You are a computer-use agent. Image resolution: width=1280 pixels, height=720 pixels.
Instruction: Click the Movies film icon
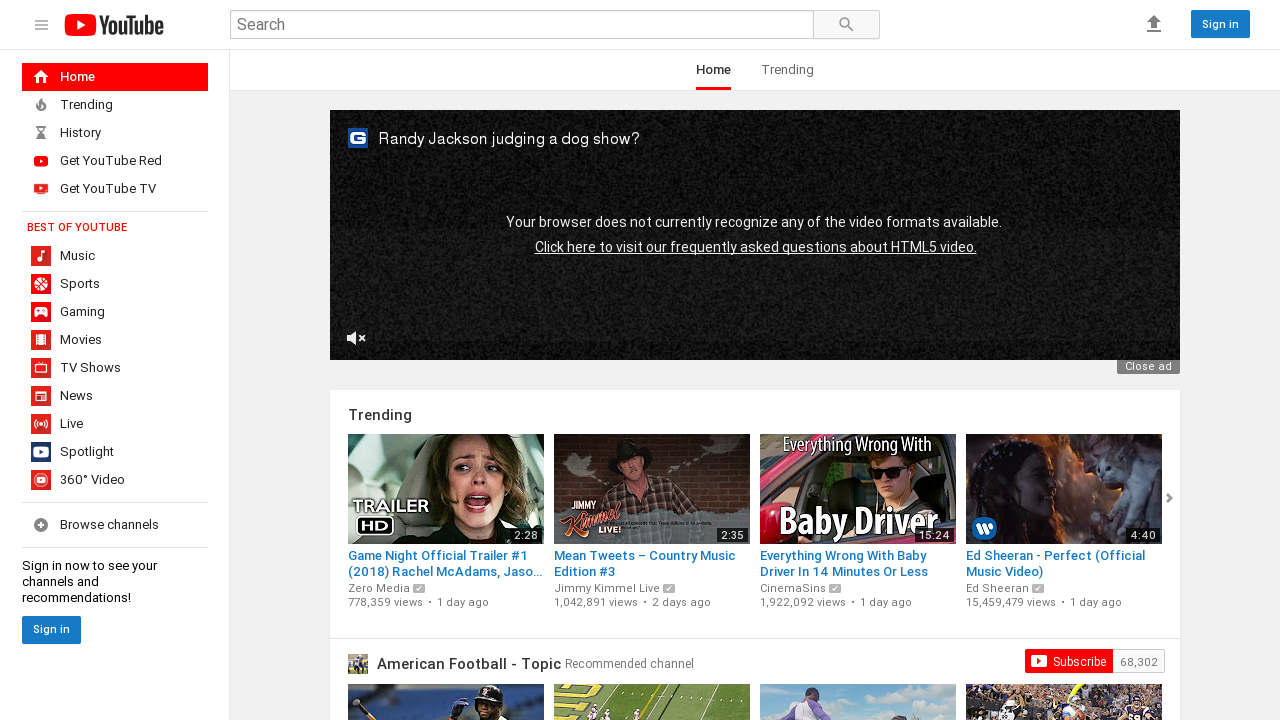pyautogui.click(x=41, y=340)
